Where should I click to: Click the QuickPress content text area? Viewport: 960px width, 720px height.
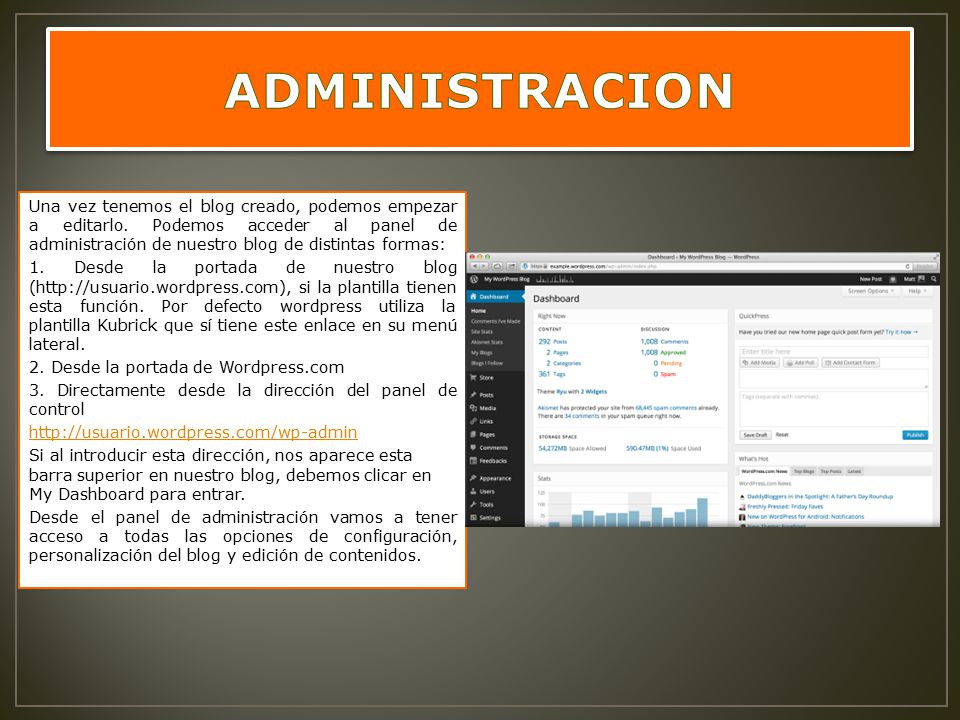pyautogui.click(x=834, y=378)
